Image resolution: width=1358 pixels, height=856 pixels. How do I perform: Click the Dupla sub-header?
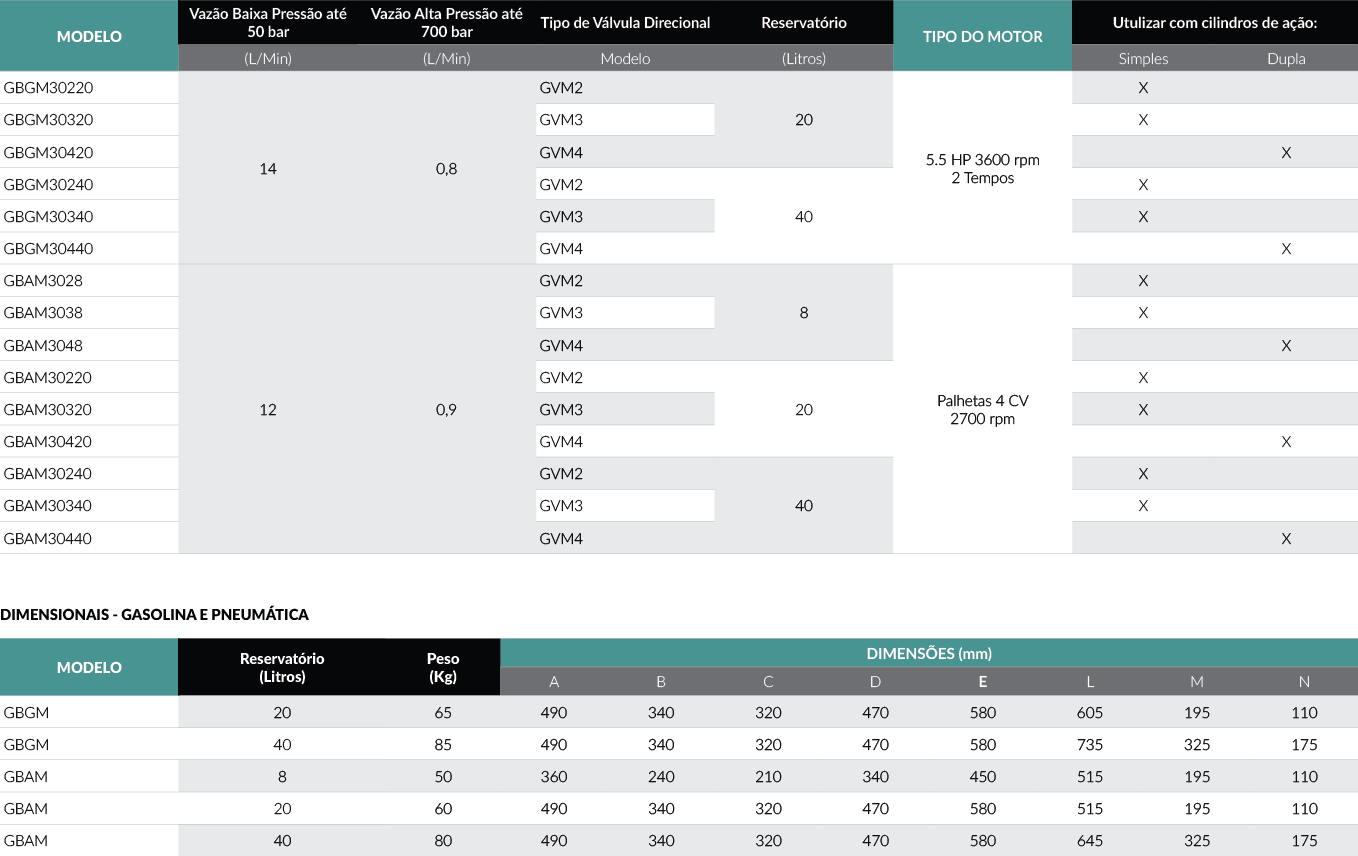click(x=1286, y=58)
